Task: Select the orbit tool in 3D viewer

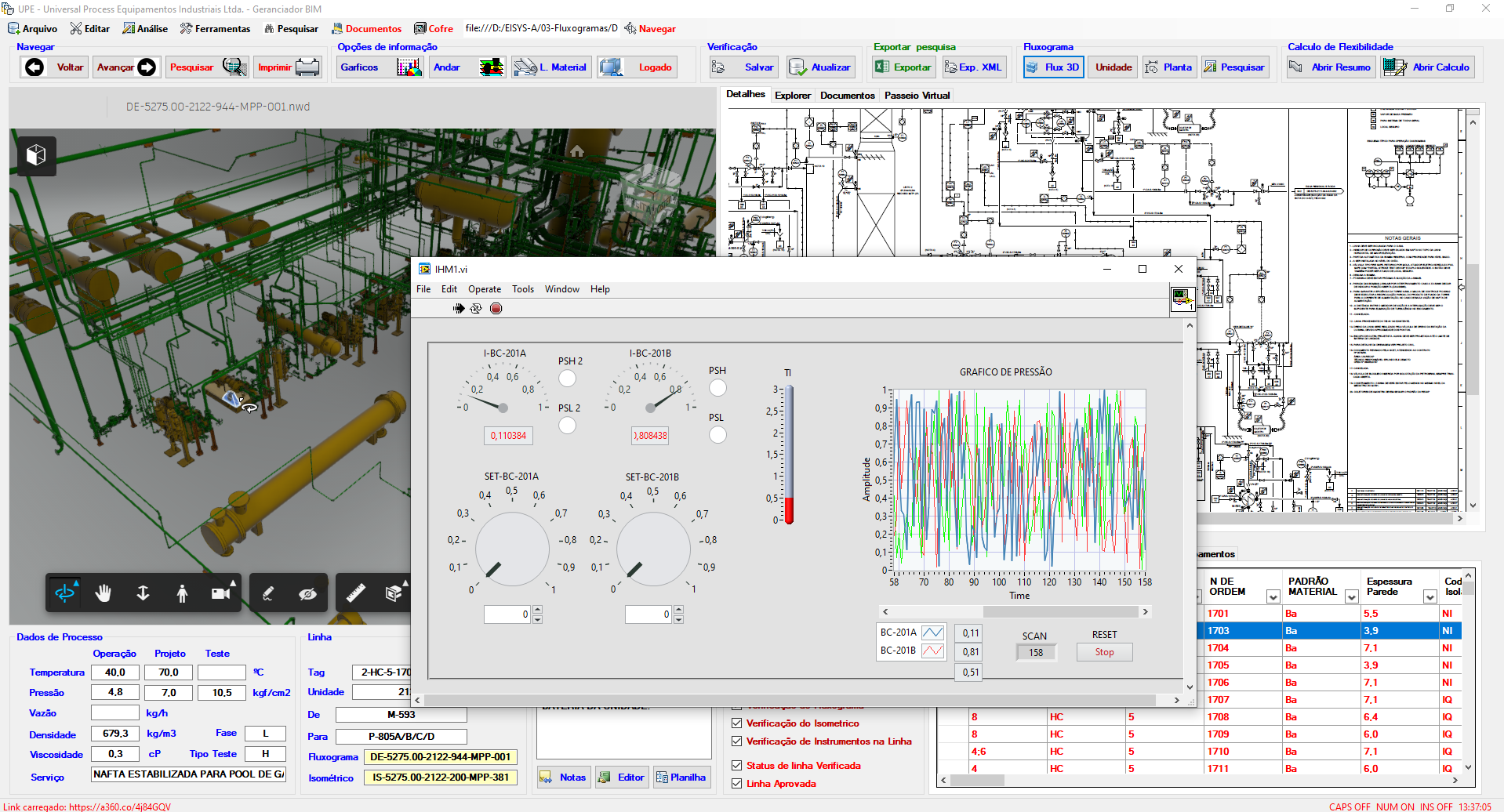Action: (65, 593)
